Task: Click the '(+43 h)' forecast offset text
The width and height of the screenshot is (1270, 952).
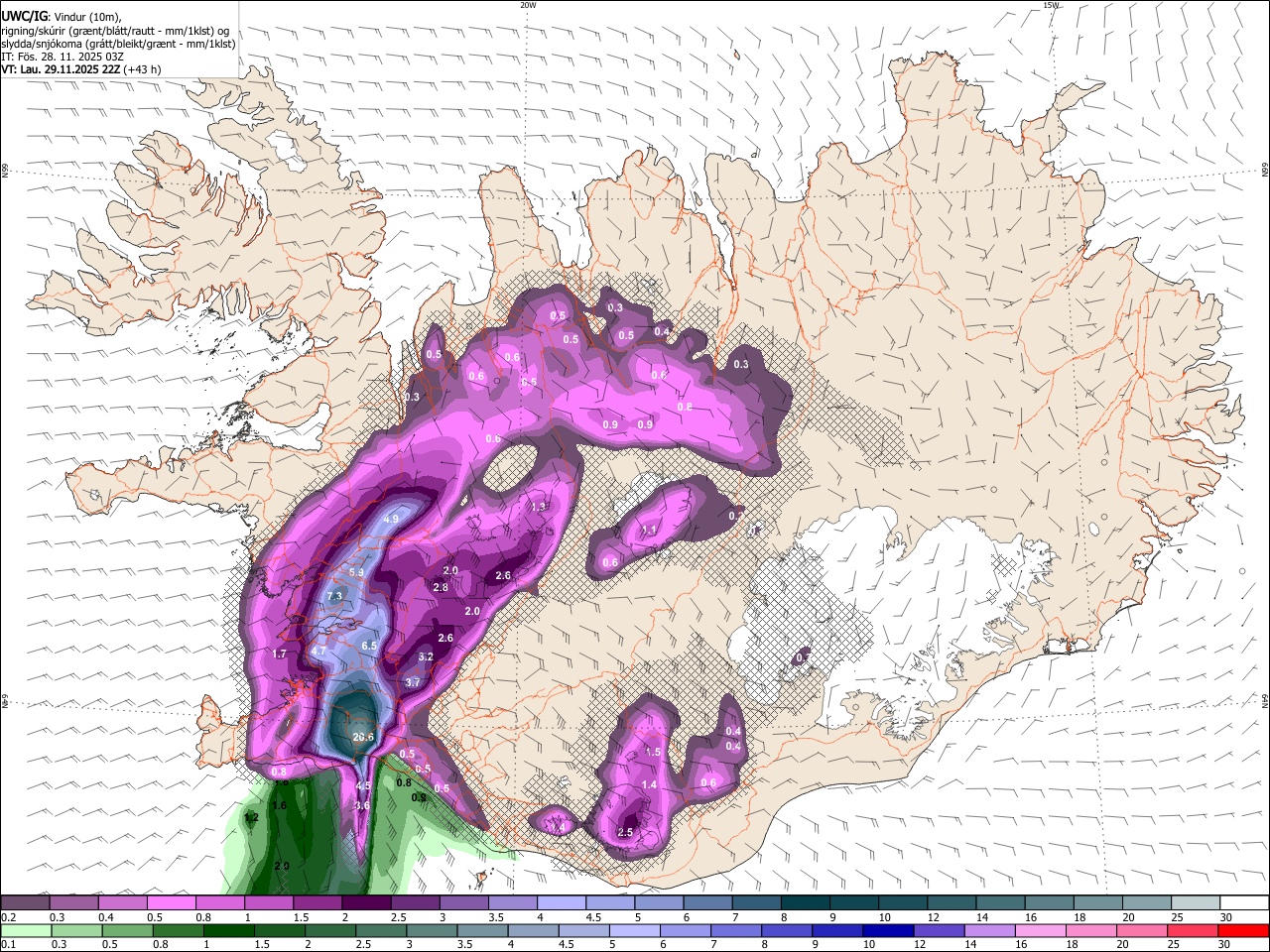Action: pos(143,69)
